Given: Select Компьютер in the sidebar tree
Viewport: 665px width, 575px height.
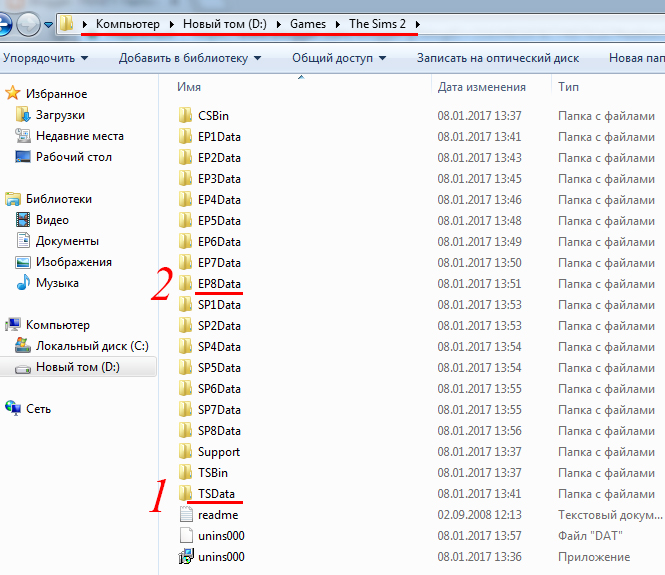Looking at the screenshot, I should (x=58, y=325).
